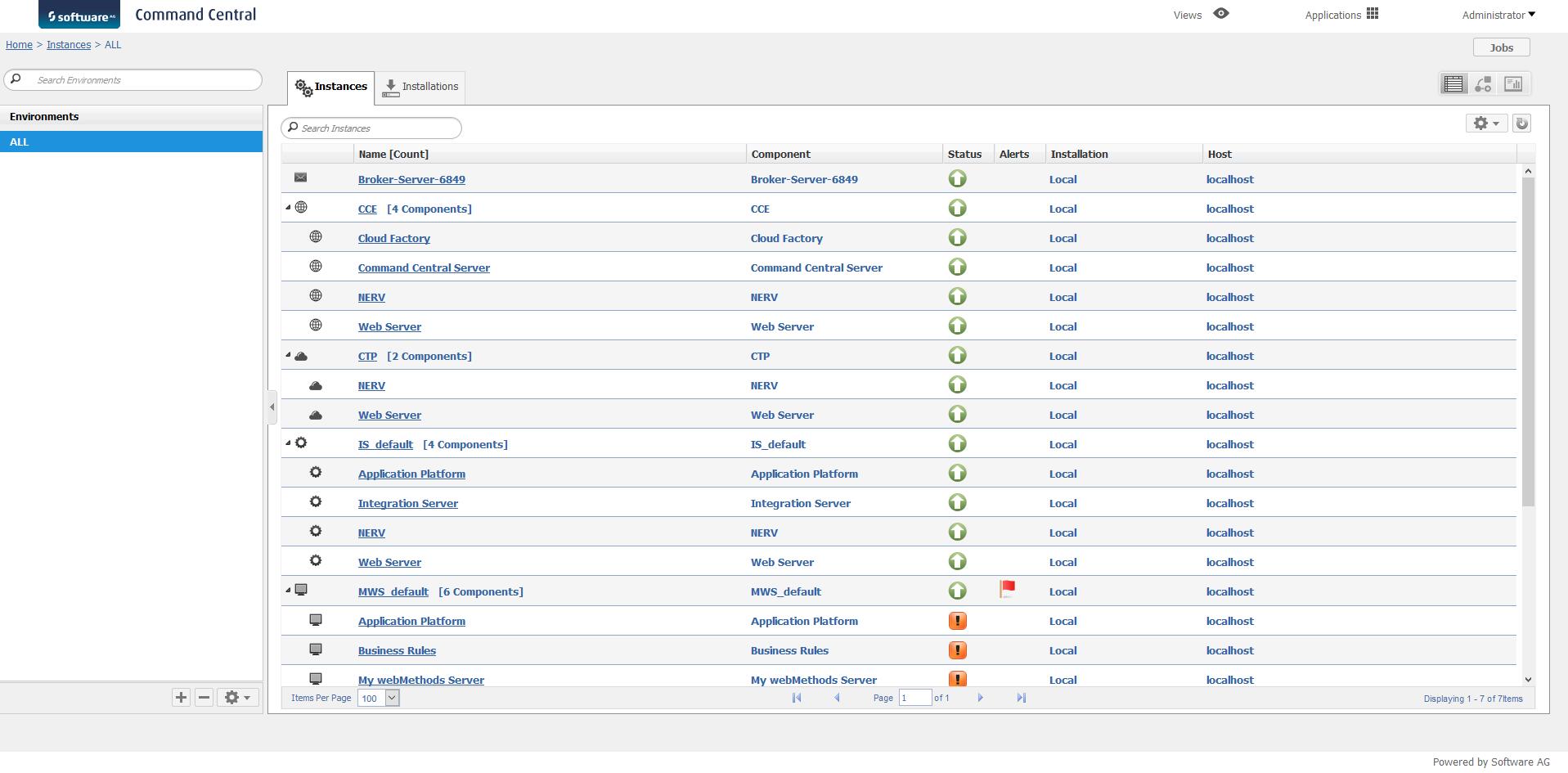Sort by the Component column header
This screenshot has height=773, width=1568.
click(844, 154)
